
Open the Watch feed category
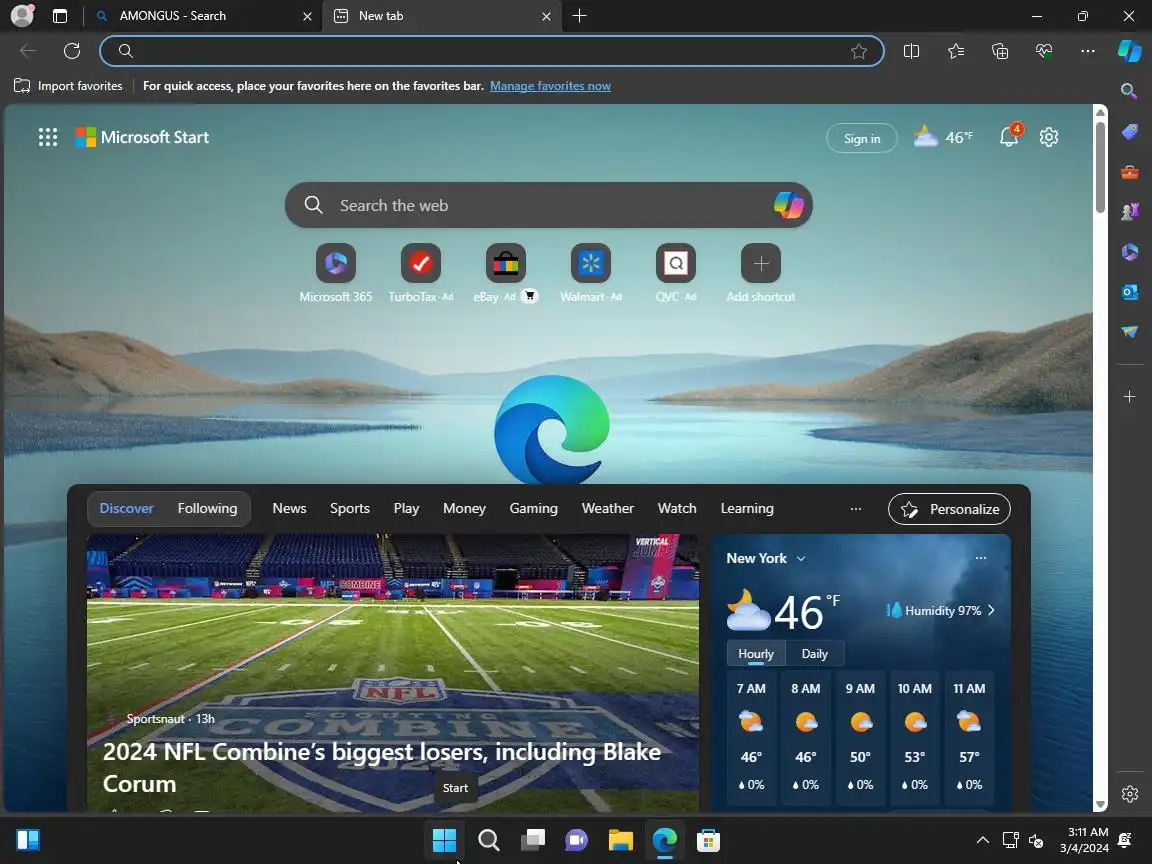(677, 508)
